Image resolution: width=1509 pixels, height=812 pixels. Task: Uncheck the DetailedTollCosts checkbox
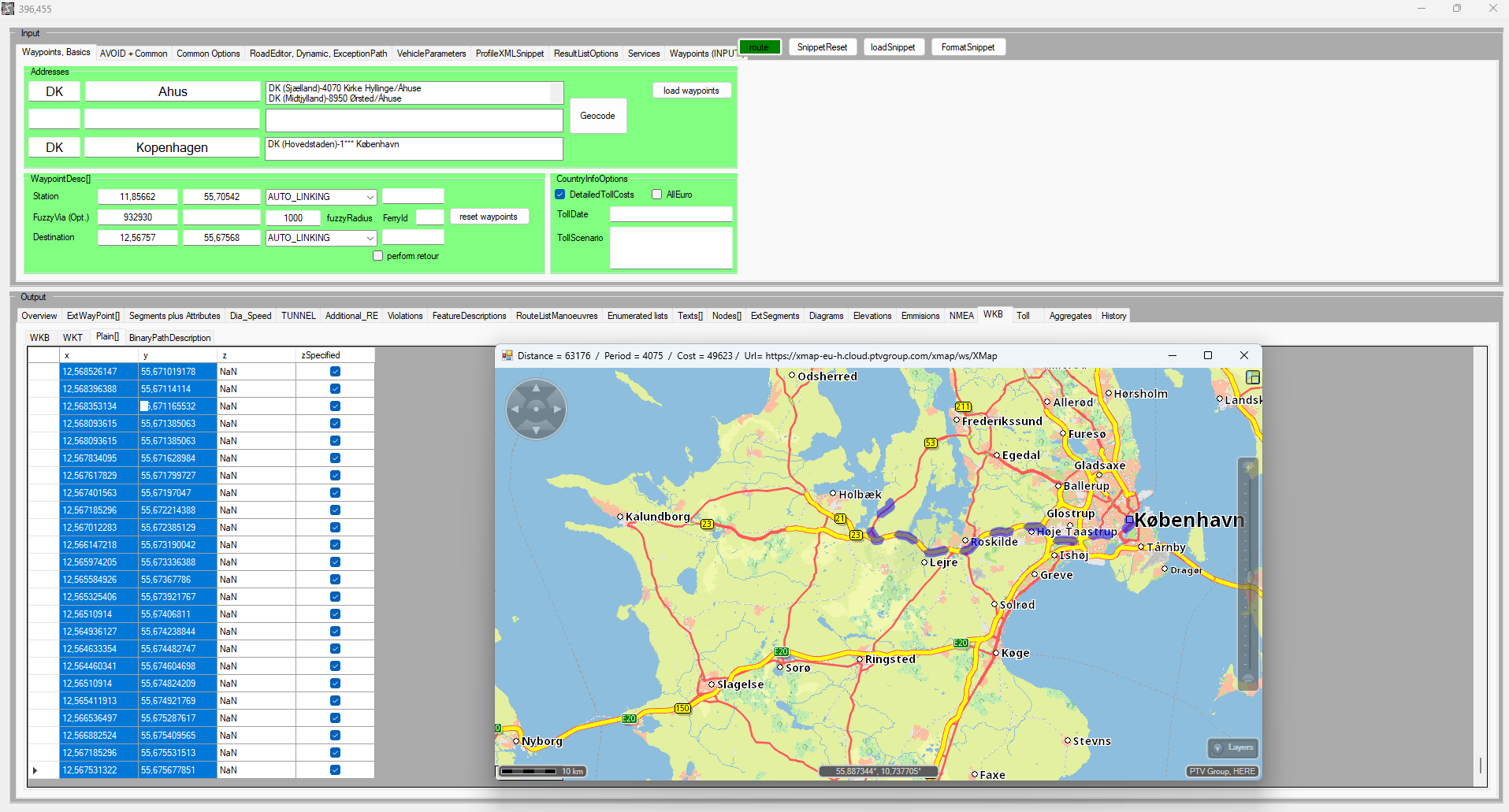tap(560, 195)
